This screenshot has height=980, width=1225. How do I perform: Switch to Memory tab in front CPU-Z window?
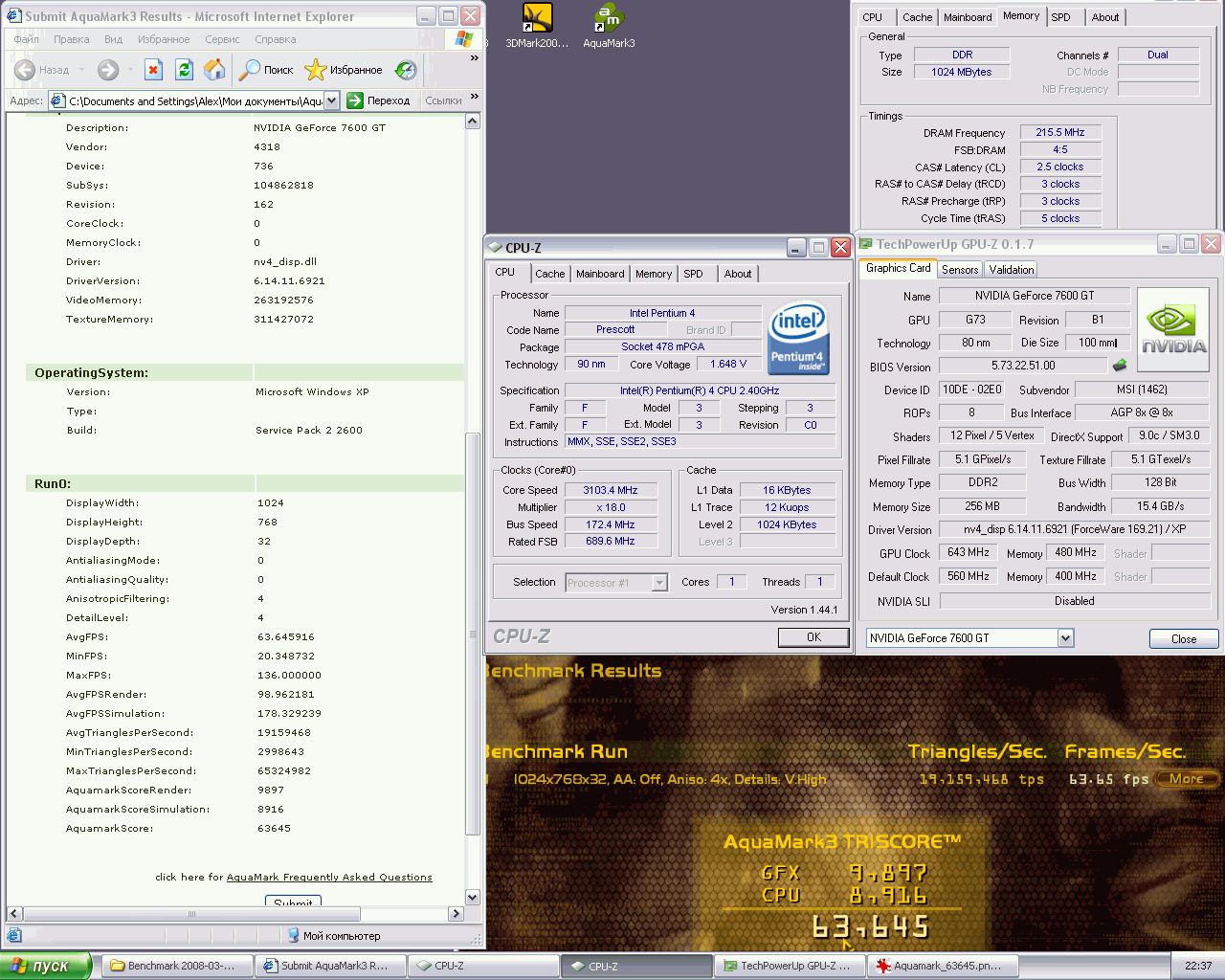[x=654, y=274]
